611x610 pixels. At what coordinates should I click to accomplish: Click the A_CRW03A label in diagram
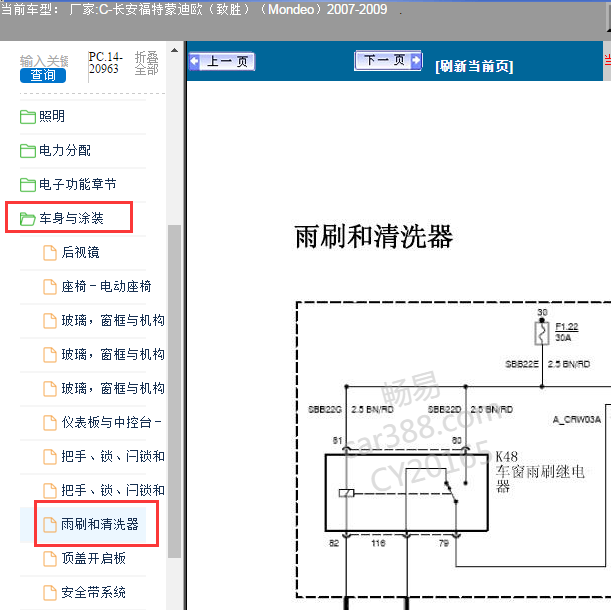[577, 419]
